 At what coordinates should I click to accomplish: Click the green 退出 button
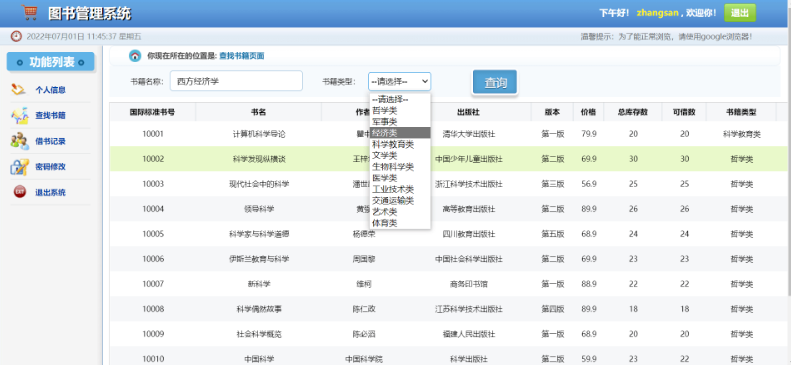click(740, 13)
